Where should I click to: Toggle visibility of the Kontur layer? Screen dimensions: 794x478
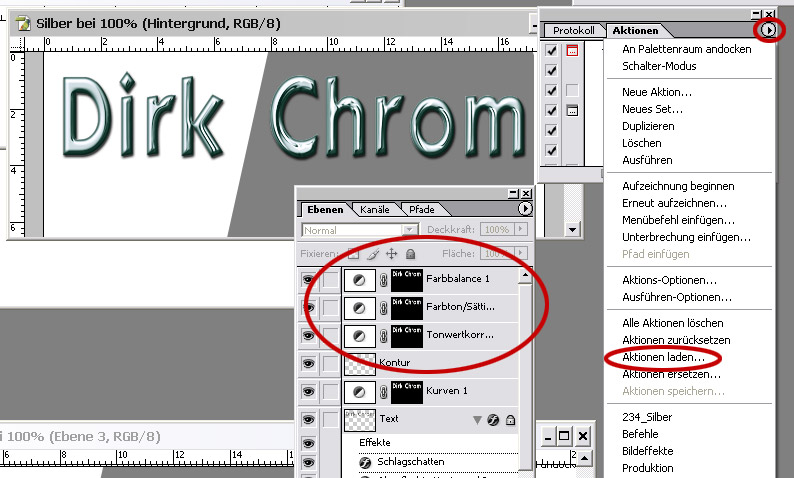point(309,363)
